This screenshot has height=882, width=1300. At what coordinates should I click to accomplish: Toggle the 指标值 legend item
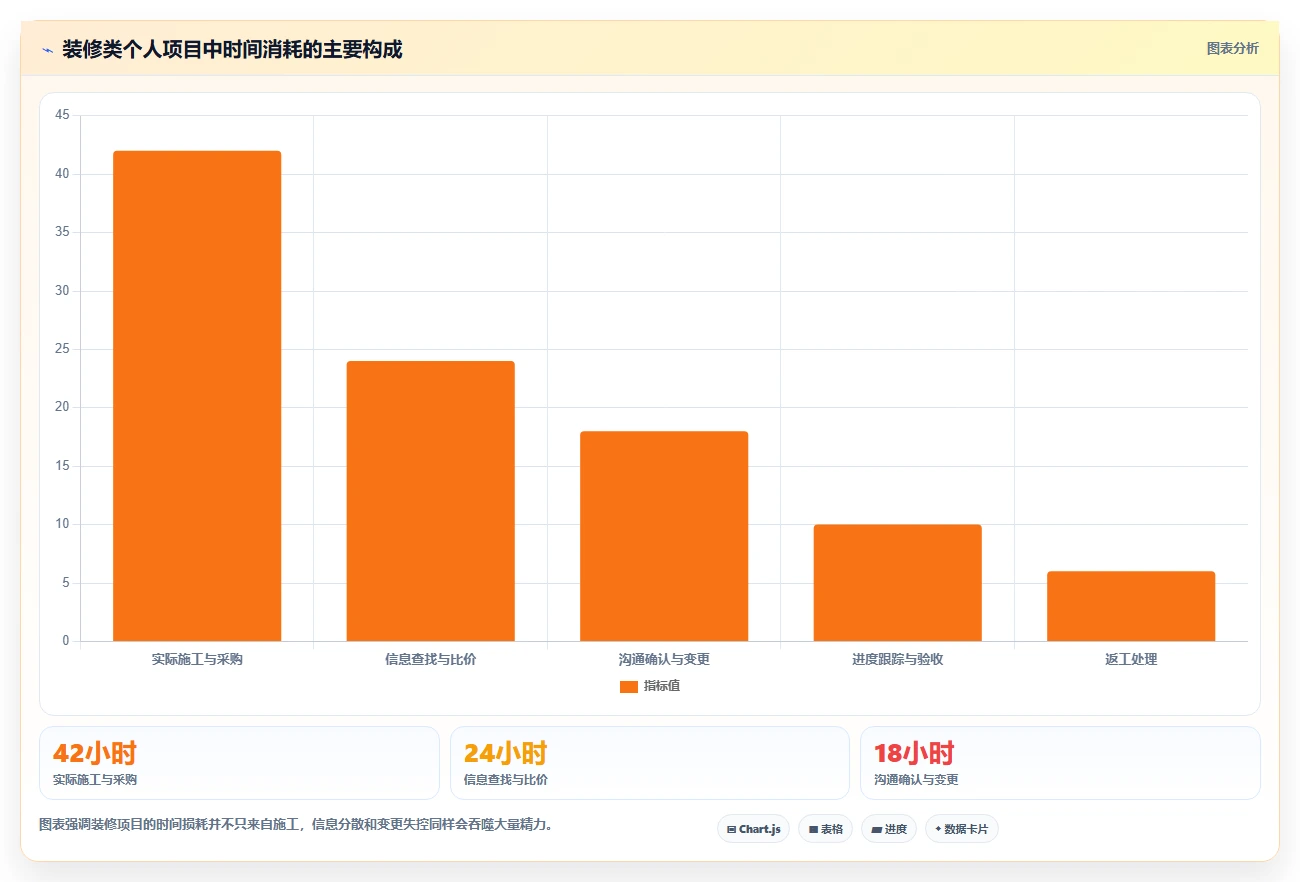650,686
